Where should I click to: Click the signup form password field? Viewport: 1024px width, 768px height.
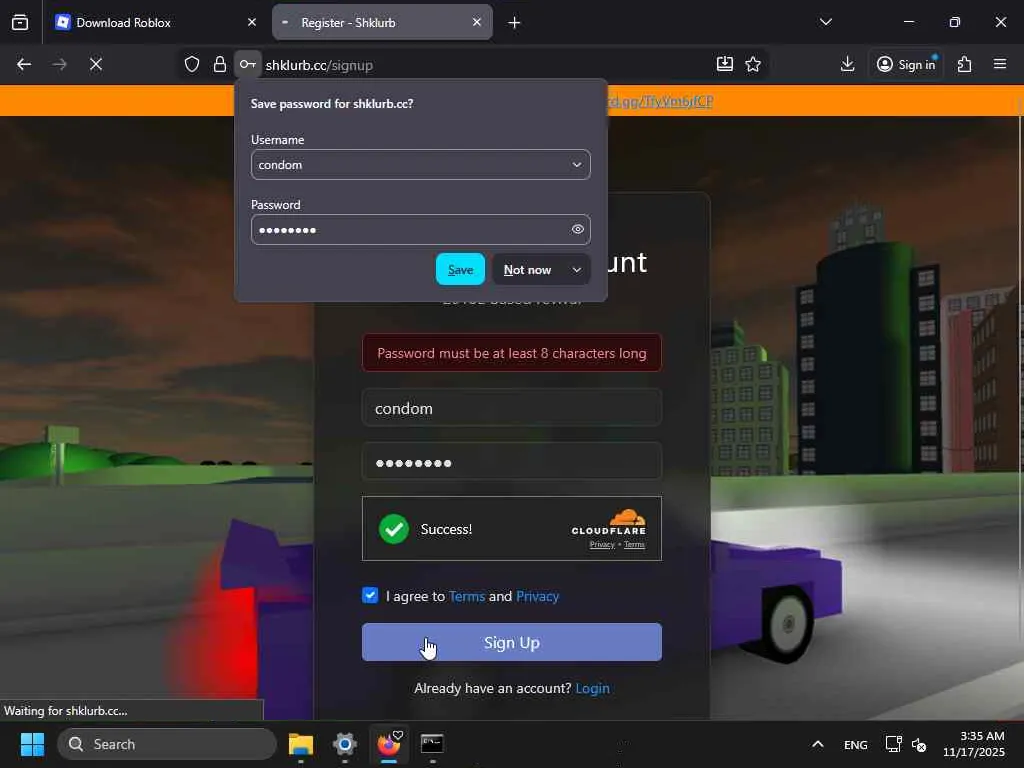tap(512, 462)
